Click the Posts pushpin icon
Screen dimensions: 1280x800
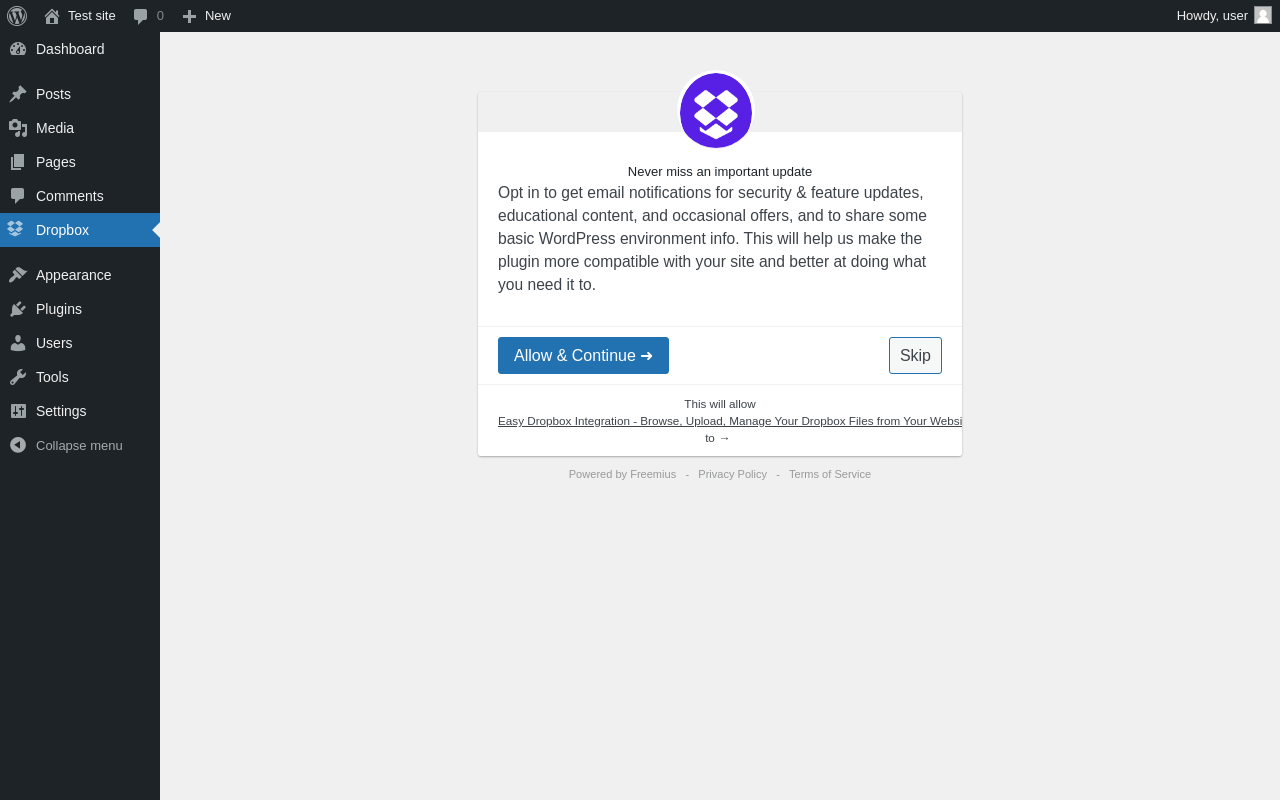tap(18, 94)
